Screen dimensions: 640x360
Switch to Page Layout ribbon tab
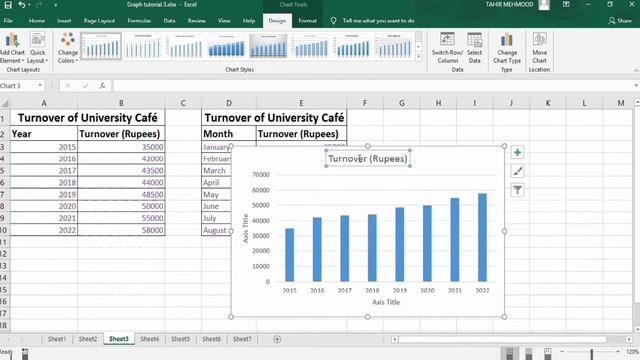point(99,20)
